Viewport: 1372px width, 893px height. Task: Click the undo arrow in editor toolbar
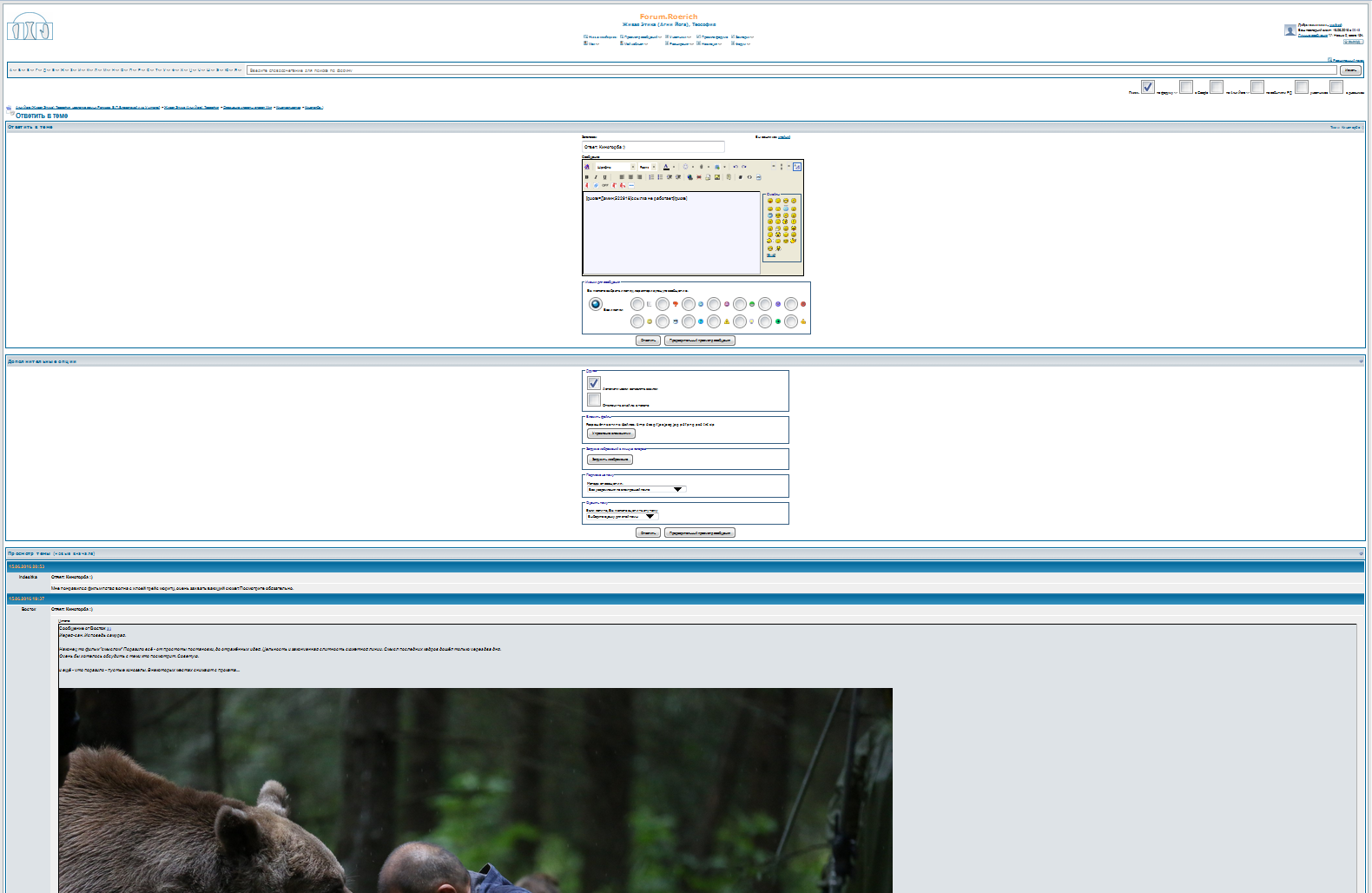(x=735, y=167)
